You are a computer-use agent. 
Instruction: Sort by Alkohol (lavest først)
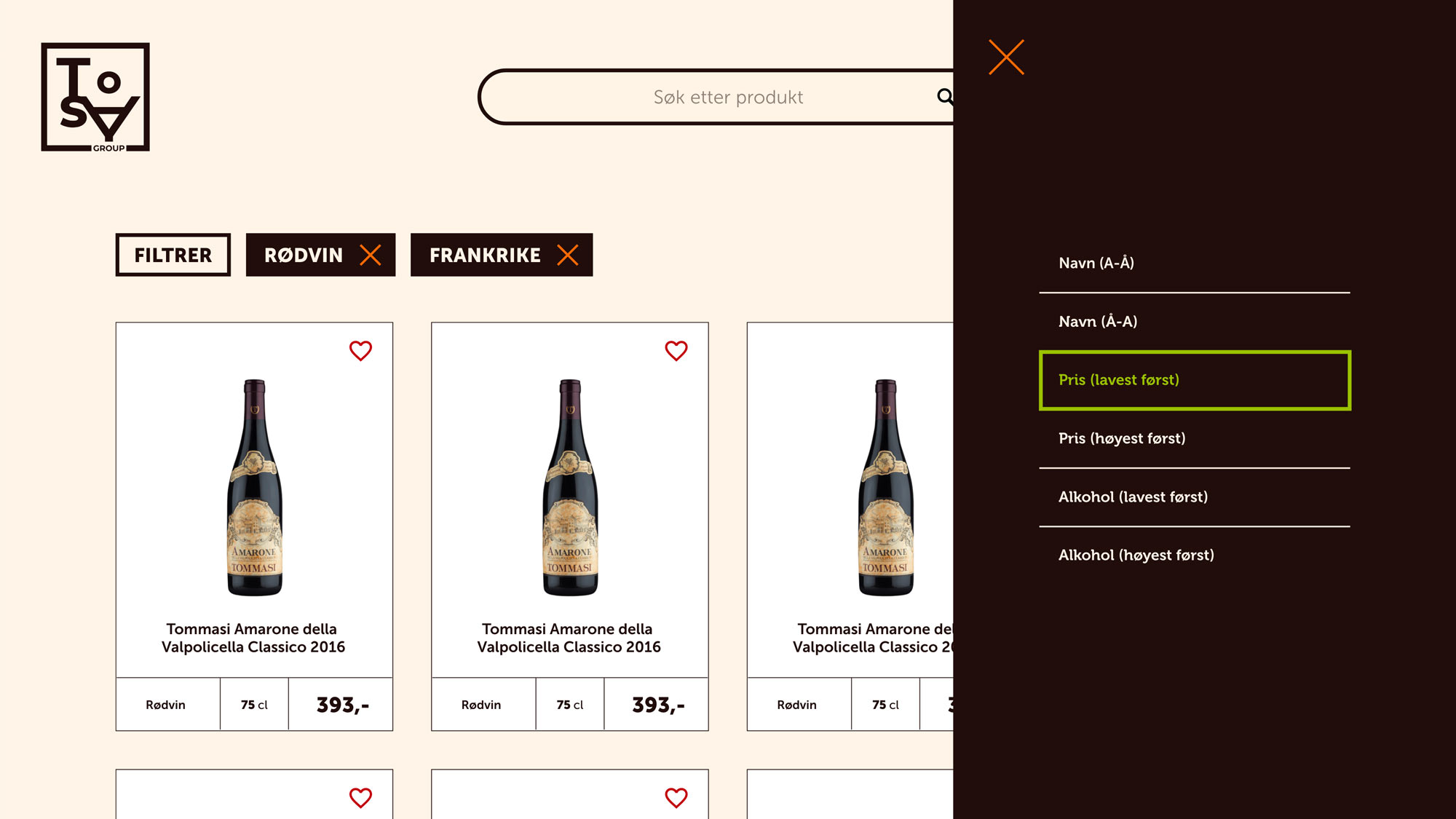pyautogui.click(x=1194, y=497)
